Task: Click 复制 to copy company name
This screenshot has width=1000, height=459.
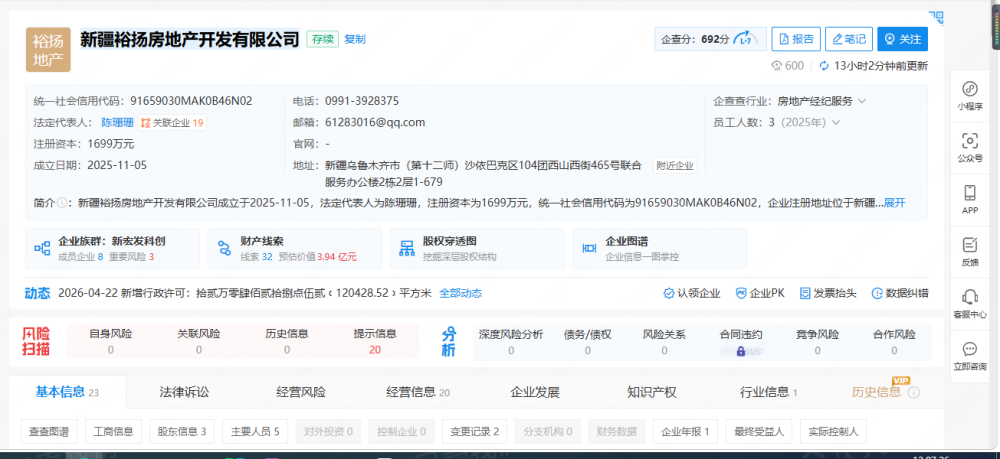Action: [x=355, y=39]
